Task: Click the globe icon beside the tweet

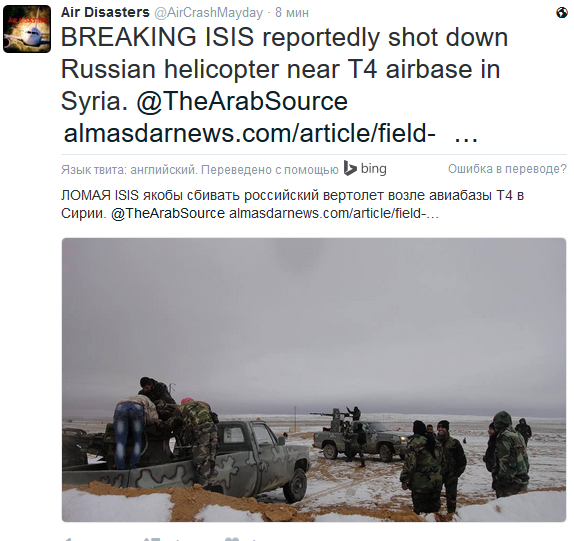Action: (562, 13)
